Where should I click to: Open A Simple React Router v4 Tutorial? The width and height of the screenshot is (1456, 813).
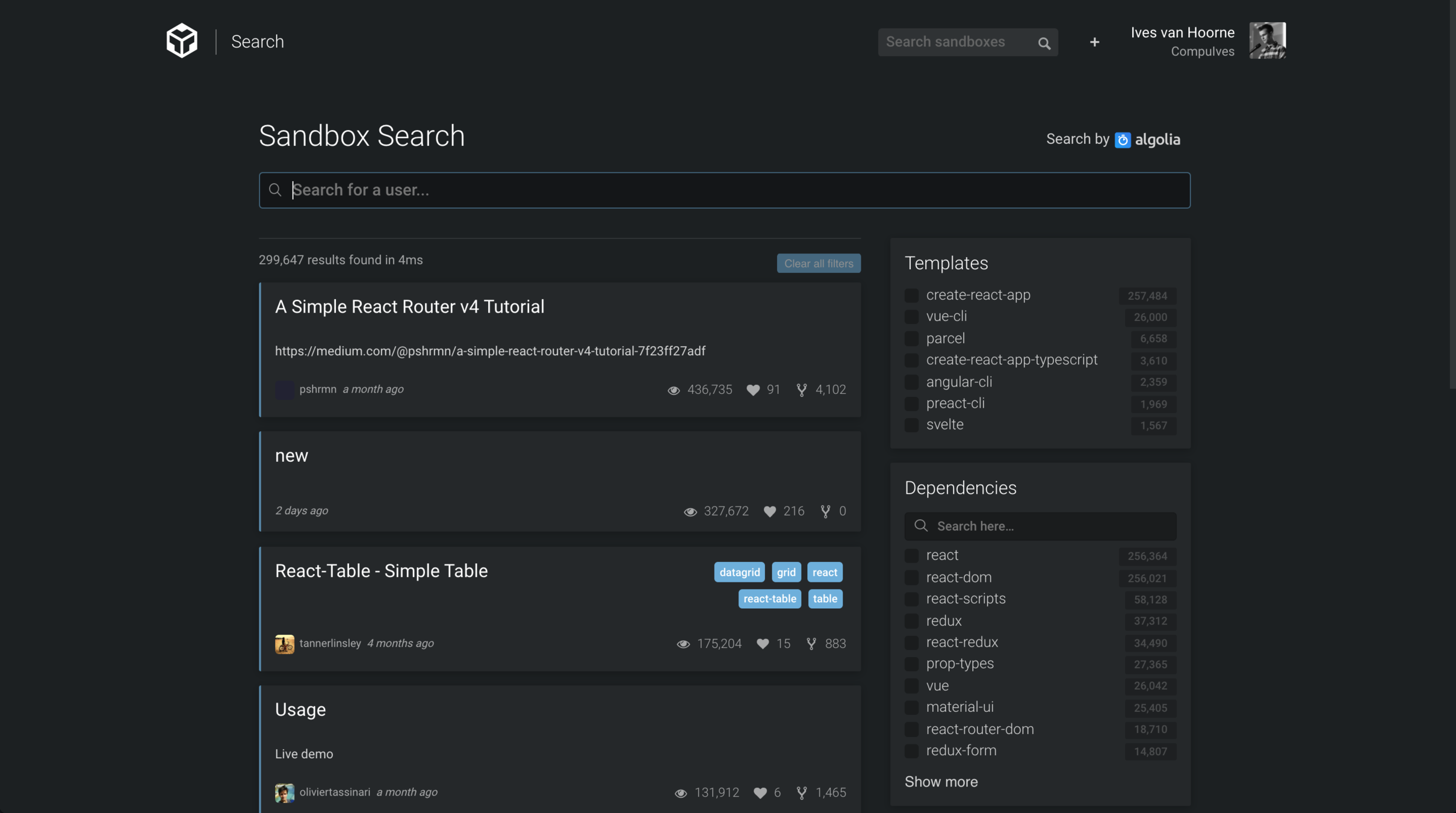point(409,307)
